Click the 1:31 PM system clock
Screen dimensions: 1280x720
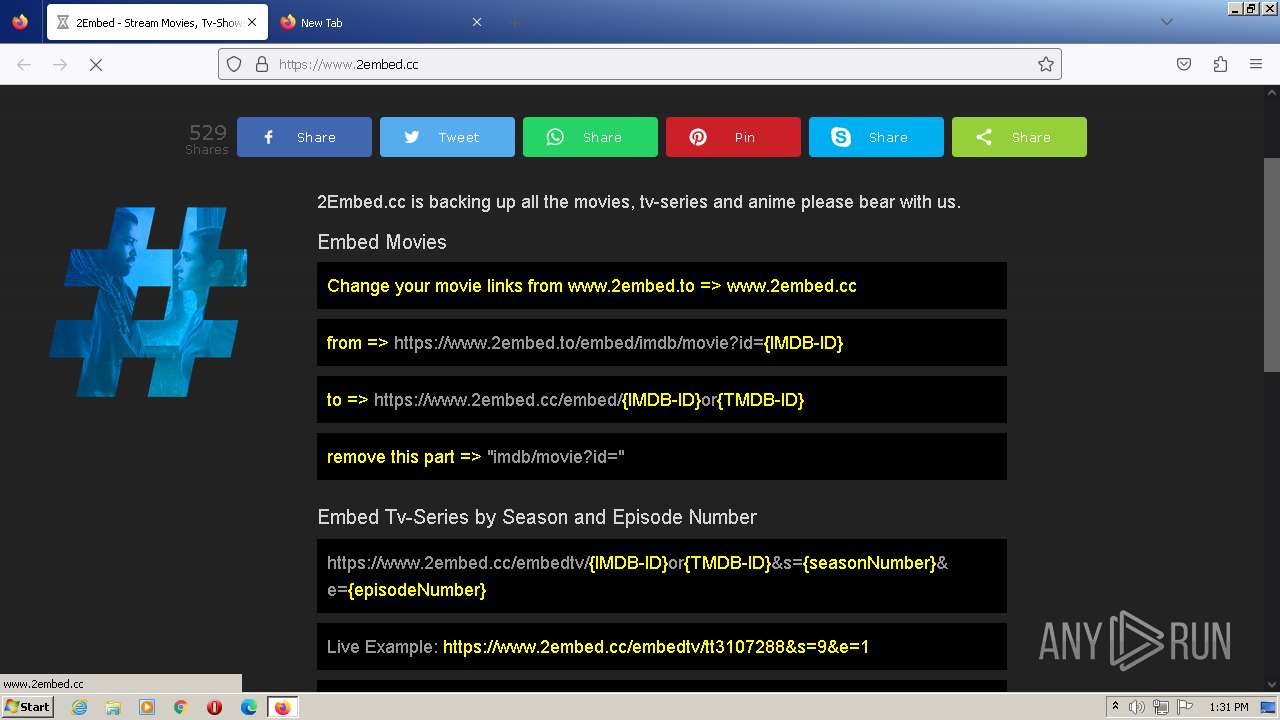pyautogui.click(x=1229, y=707)
